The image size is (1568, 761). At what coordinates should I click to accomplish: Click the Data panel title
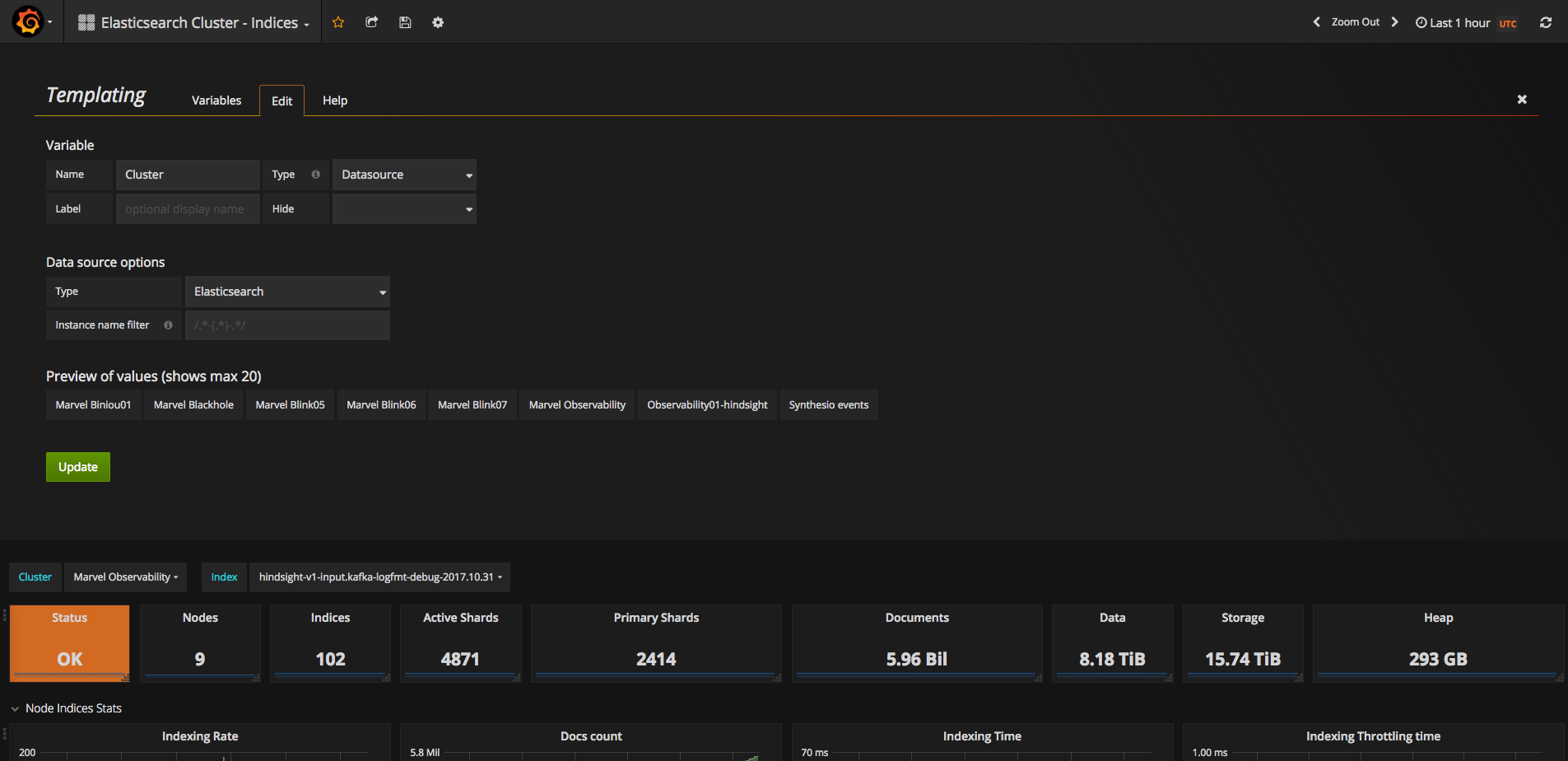coord(1112,618)
